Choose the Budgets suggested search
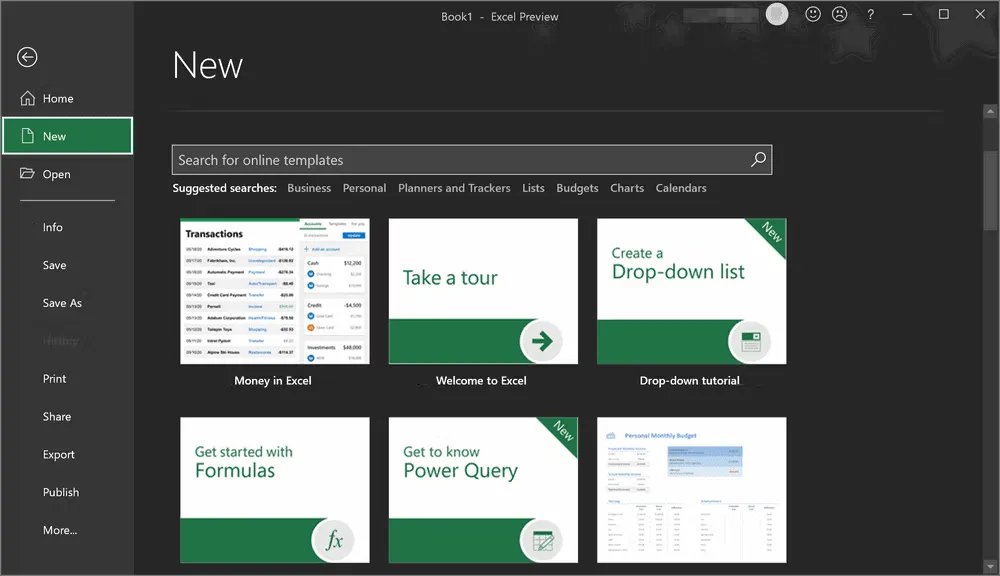1000x576 pixels. click(x=577, y=188)
